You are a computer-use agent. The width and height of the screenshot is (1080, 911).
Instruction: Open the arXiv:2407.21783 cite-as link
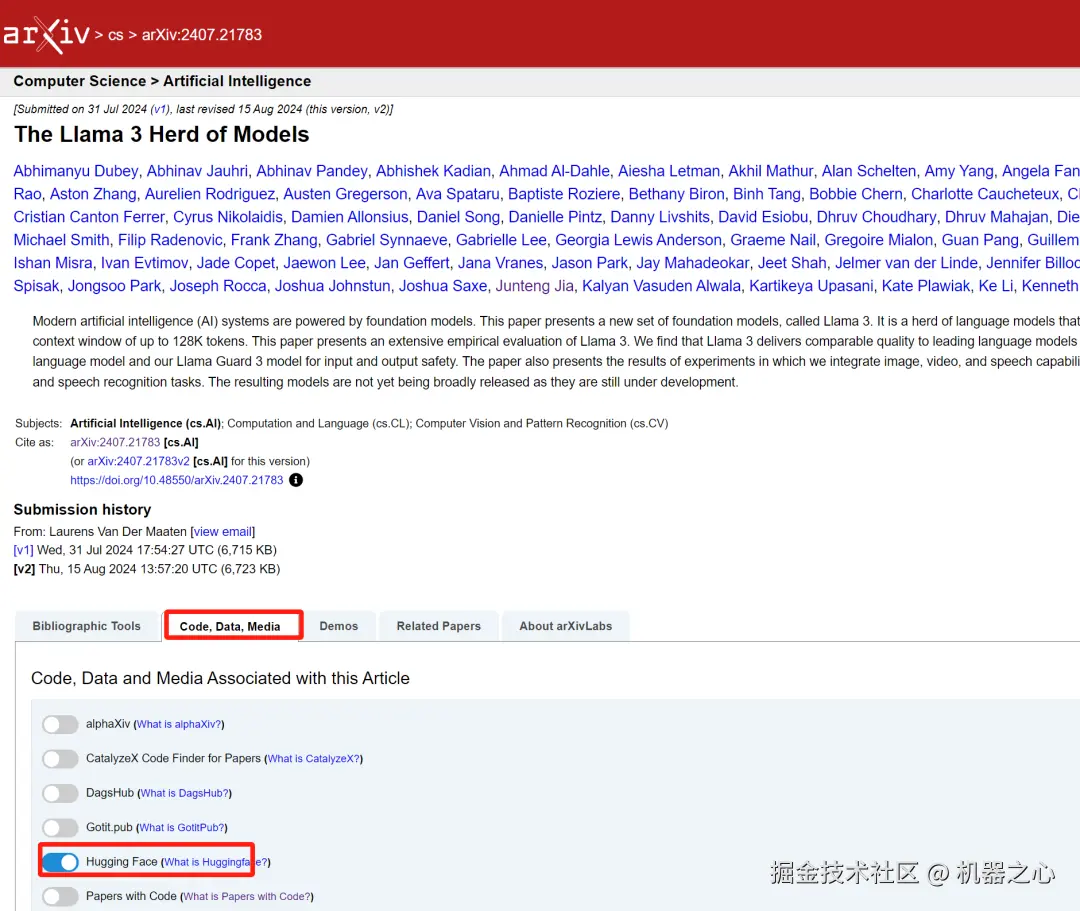[115, 442]
